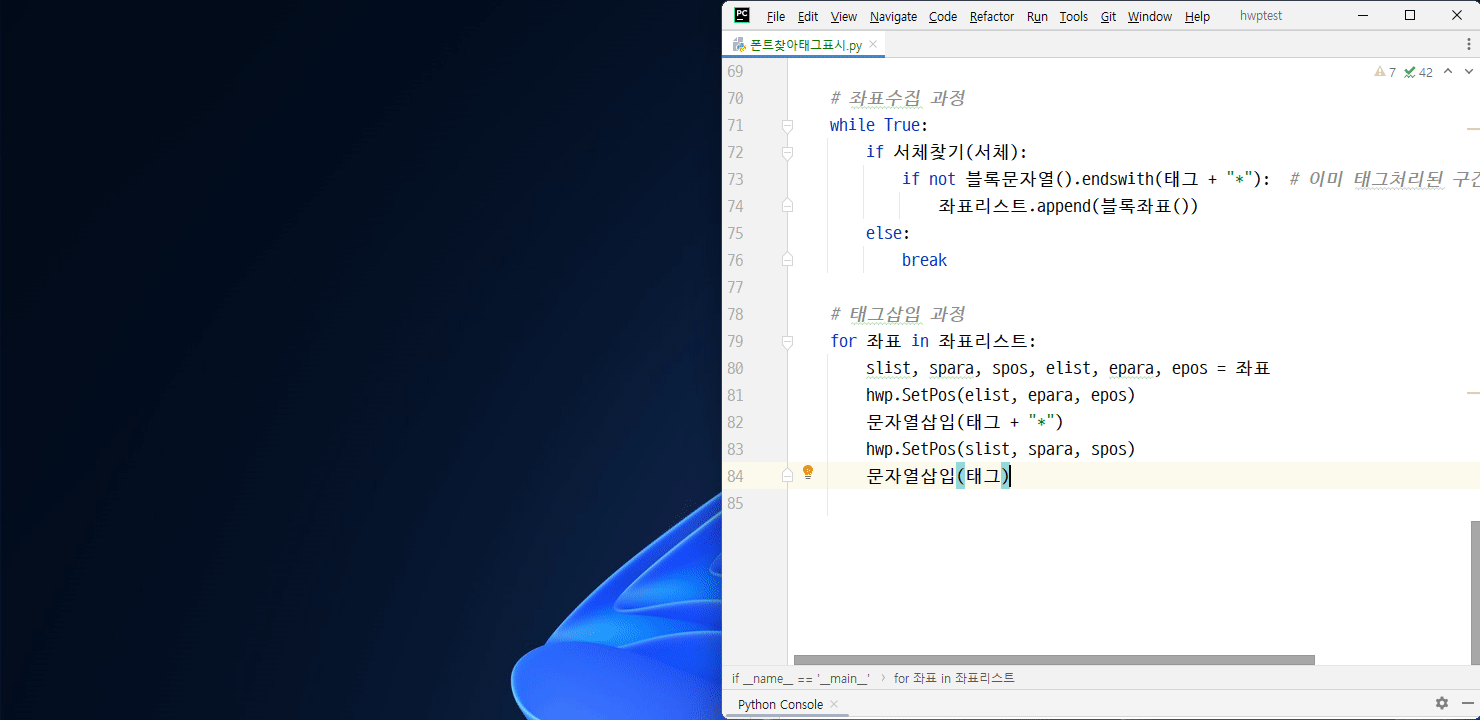Close the Python Console tab
The image size is (1480, 720).
click(x=834, y=704)
